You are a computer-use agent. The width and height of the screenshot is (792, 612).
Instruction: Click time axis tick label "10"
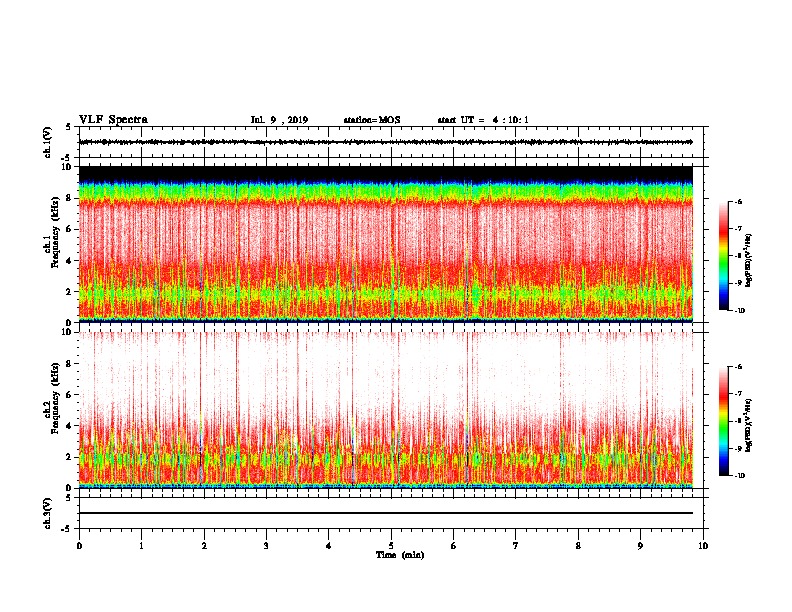pos(703,546)
